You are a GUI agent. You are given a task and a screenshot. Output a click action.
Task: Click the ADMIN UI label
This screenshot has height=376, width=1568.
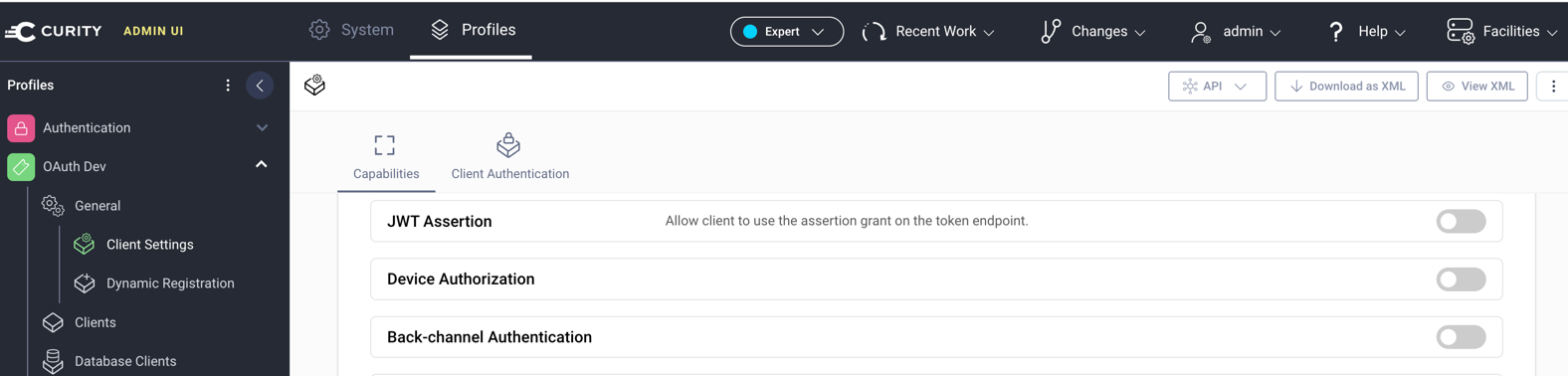point(153,32)
